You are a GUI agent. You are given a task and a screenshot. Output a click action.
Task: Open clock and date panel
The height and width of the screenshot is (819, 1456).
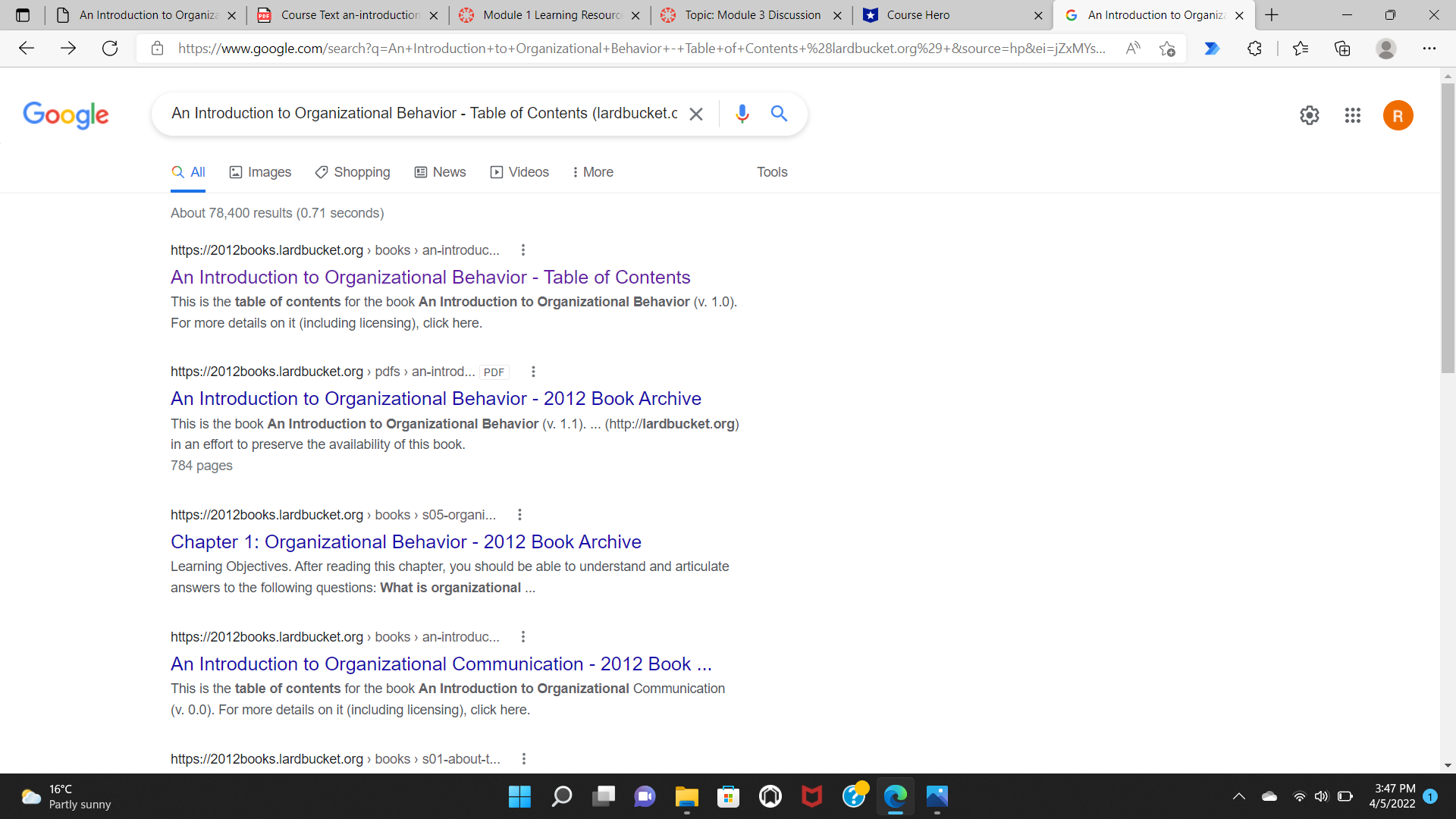click(1392, 796)
